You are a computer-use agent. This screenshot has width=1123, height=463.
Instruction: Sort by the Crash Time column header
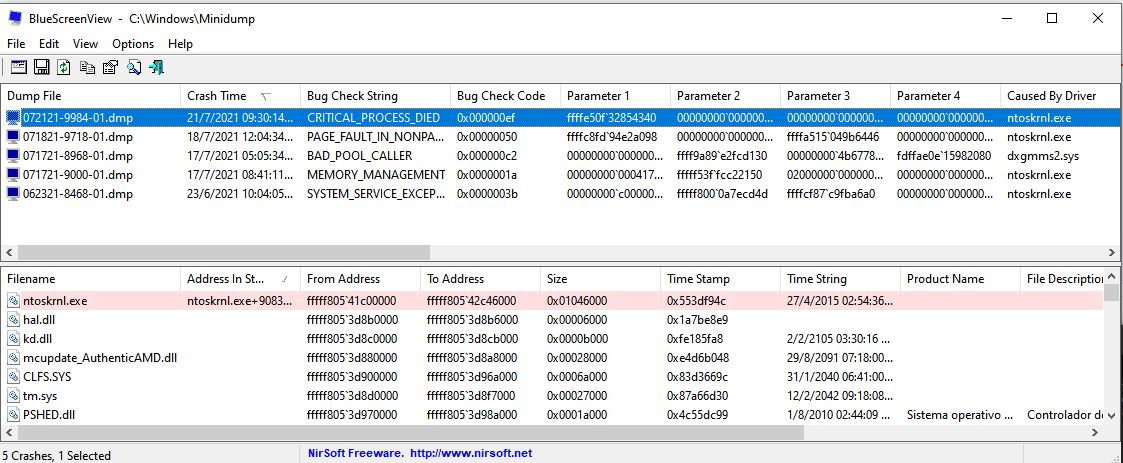(x=240, y=95)
